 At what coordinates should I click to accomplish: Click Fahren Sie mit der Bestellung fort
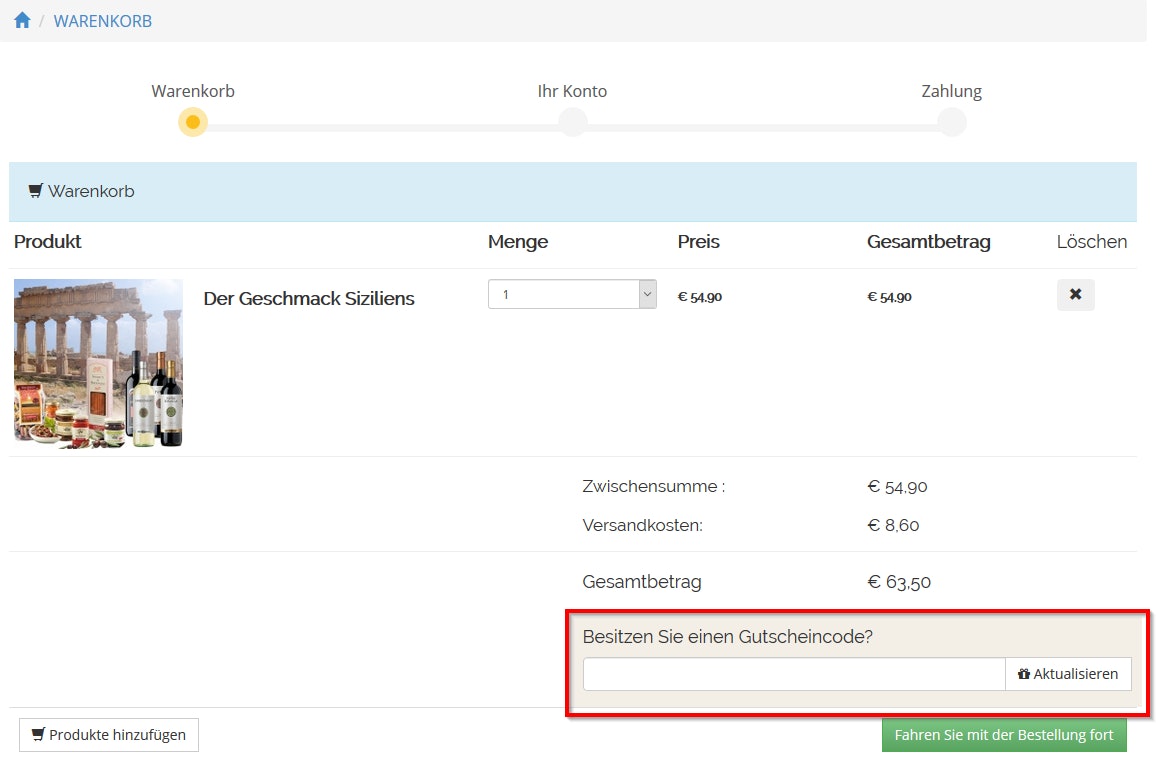pyautogui.click(x=1004, y=735)
